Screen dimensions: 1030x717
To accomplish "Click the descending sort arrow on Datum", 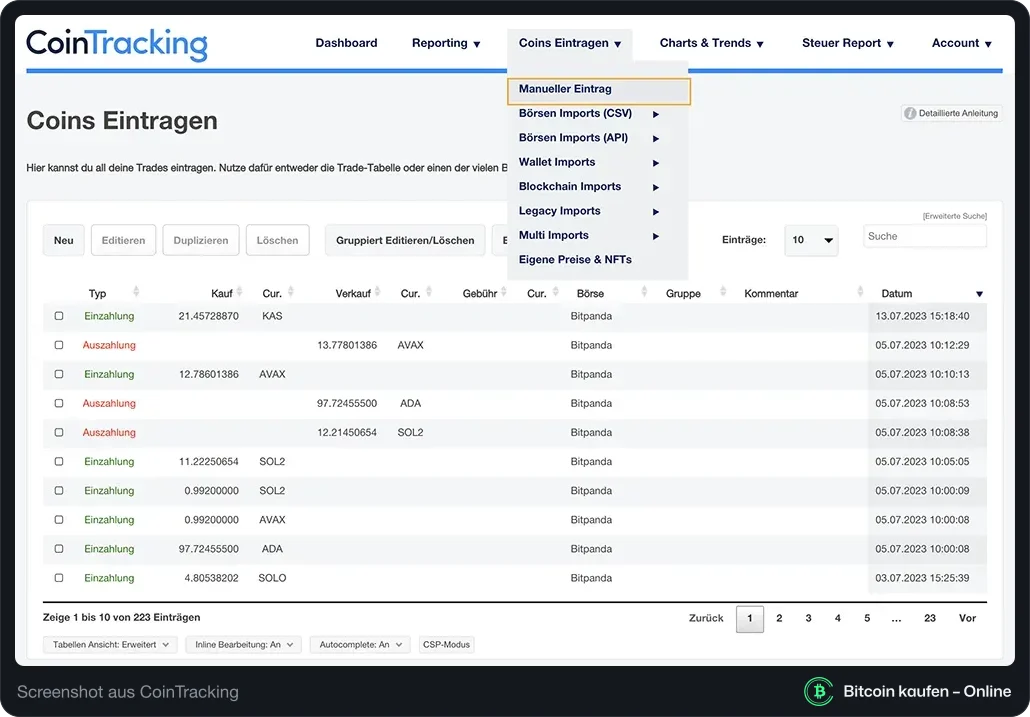I will click(979, 294).
